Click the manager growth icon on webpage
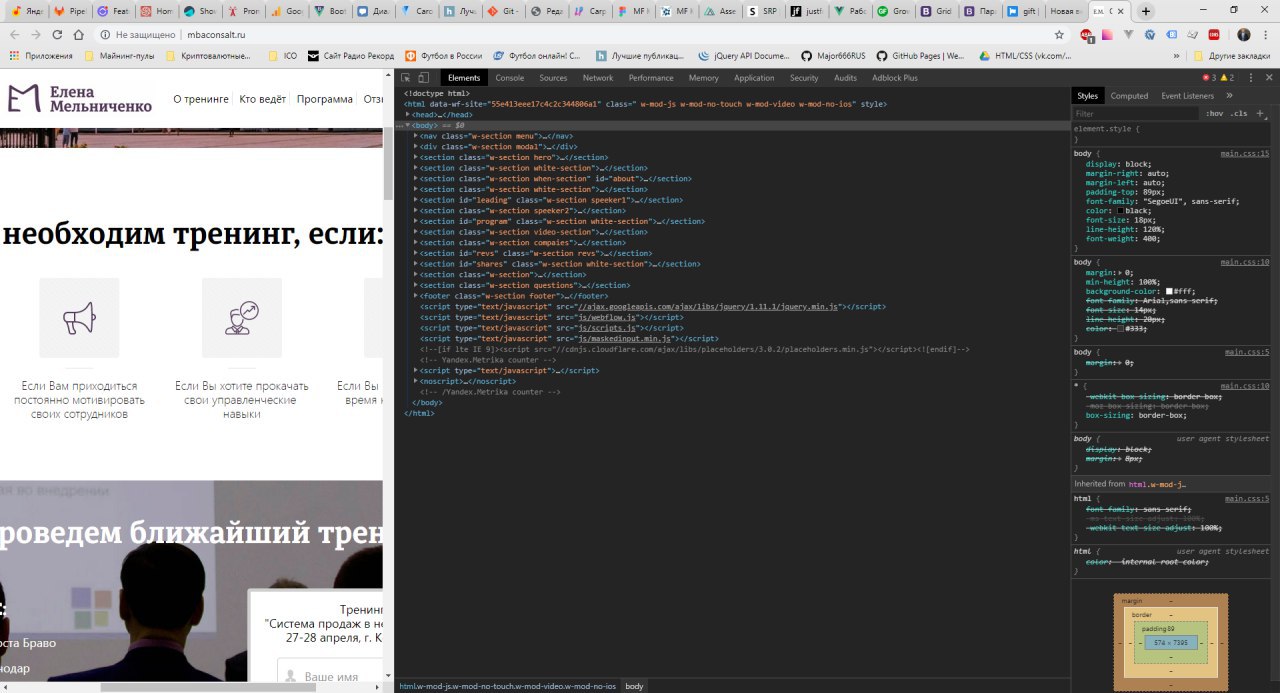This screenshot has width=1280, height=693. [242, 318]
